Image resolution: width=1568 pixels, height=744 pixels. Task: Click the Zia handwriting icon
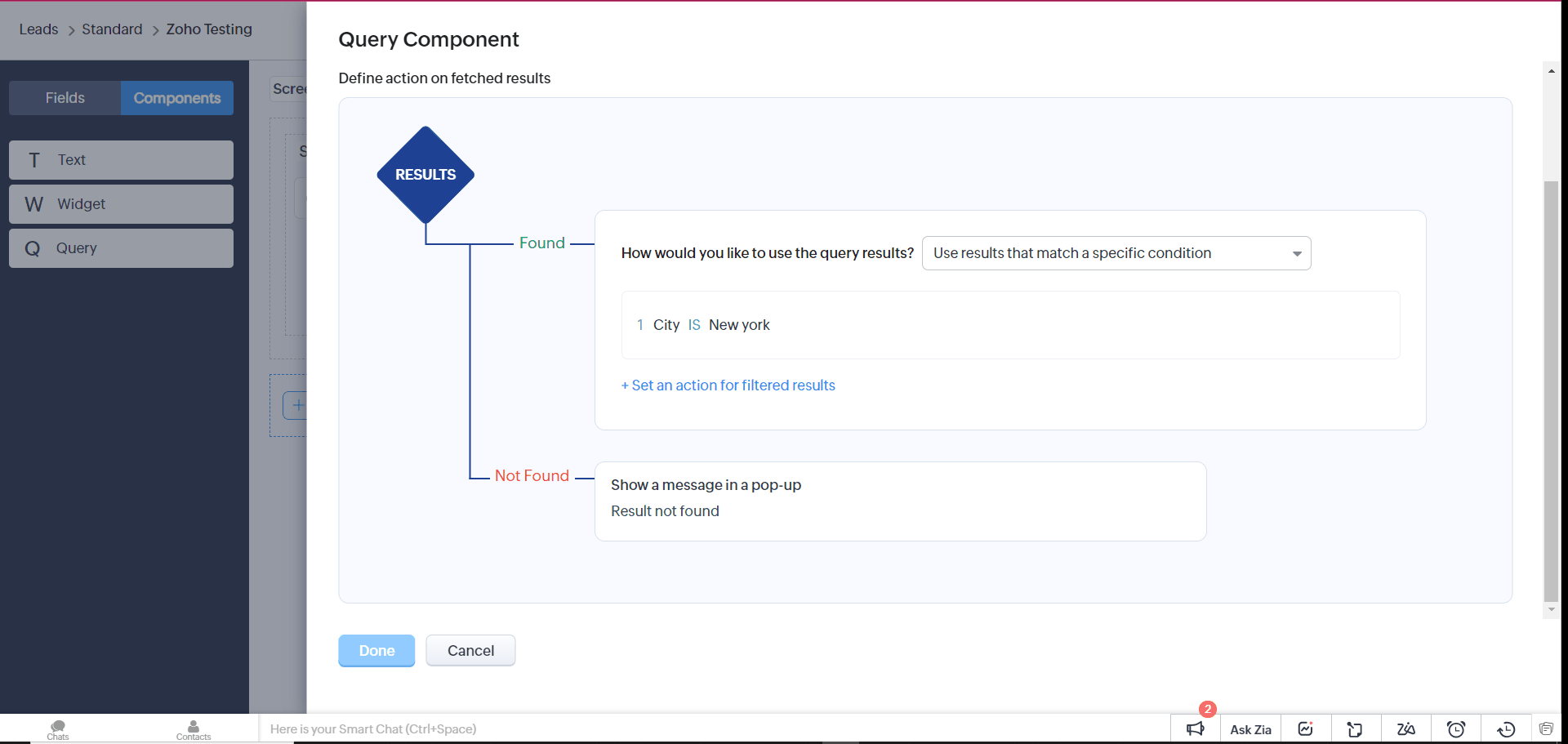tap(1405, 728)
